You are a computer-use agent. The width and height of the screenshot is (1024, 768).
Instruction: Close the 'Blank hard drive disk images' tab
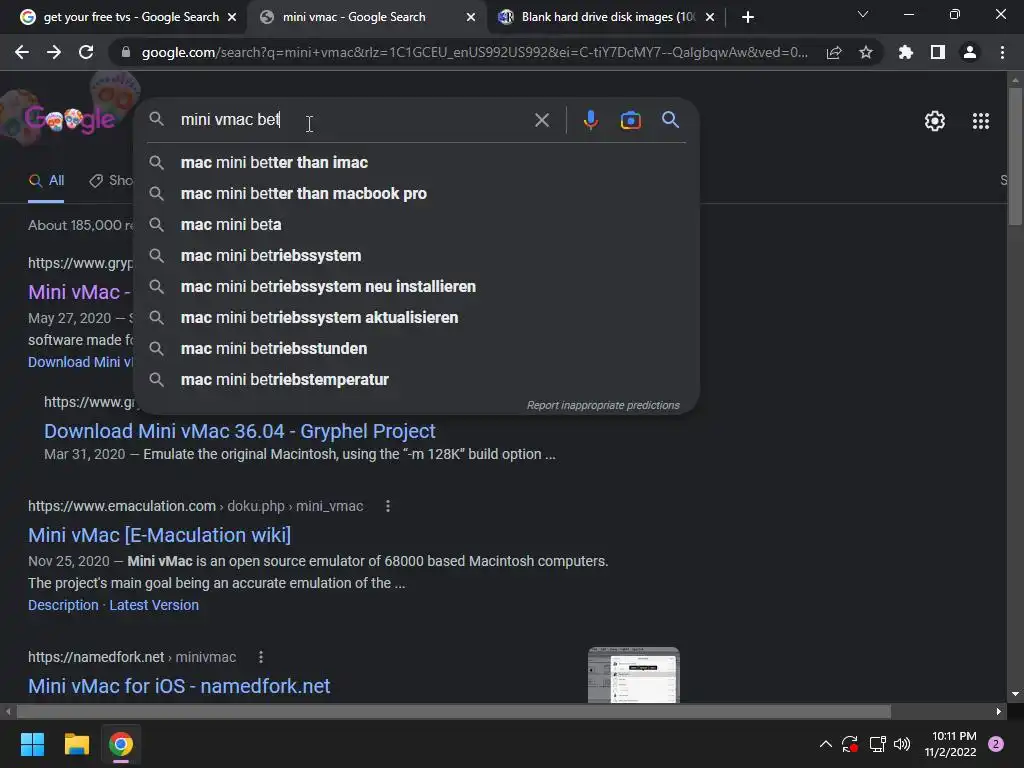coord(710,17)
